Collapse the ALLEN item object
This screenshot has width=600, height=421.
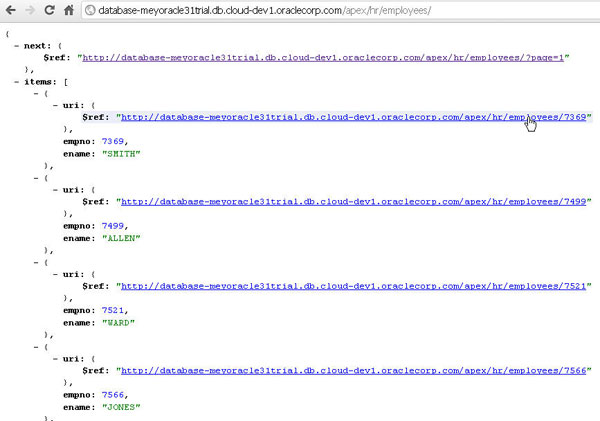tap(36, 178)
